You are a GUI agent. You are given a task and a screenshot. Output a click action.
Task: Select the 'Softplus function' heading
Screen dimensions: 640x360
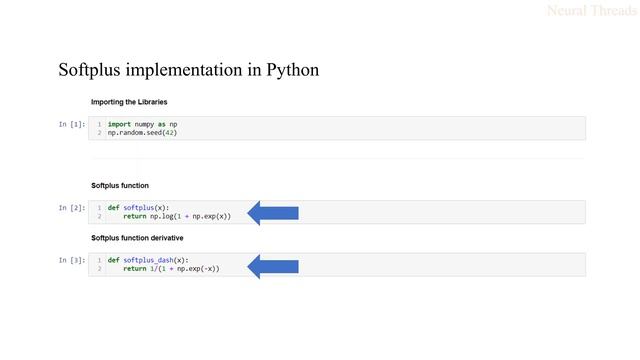[x=120, y=185]
